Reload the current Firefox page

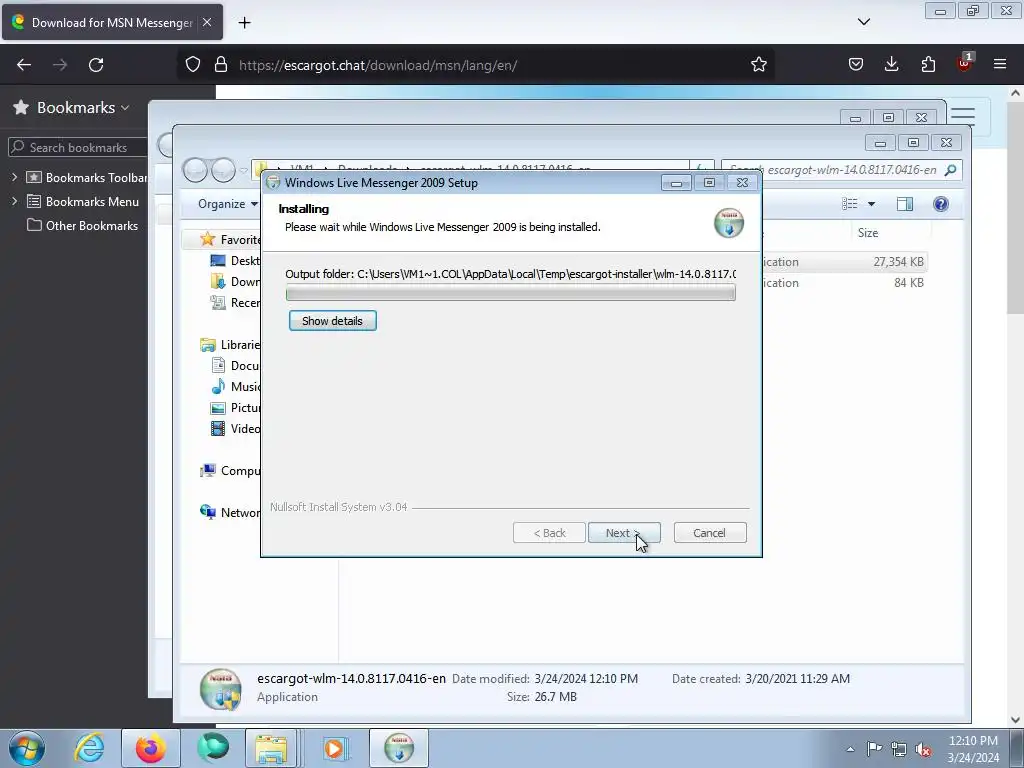click(96, 65)
